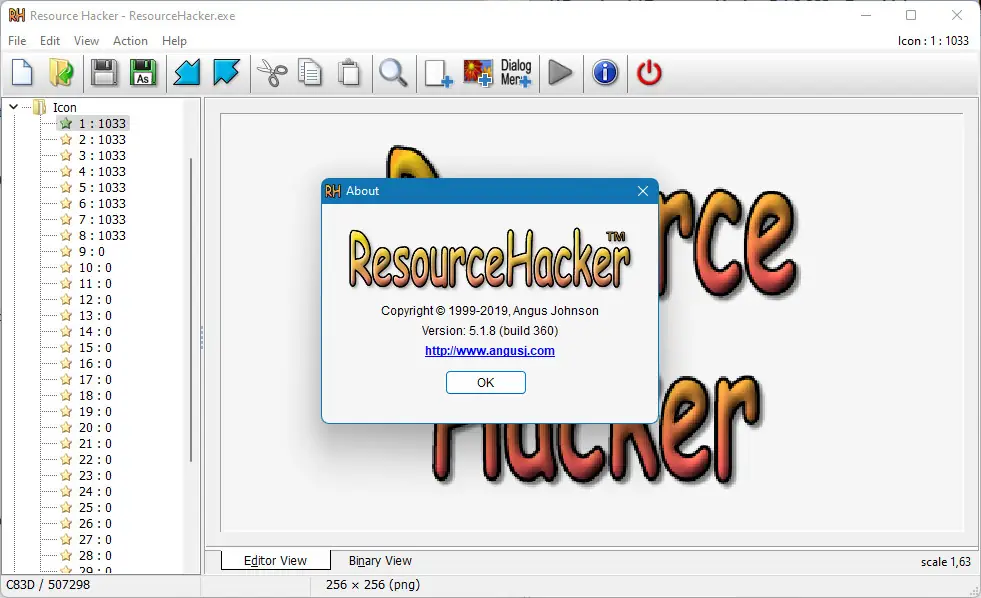
Task: Select tree item 26 : 0
Action: pyautogui.click(x=95, y=524)
